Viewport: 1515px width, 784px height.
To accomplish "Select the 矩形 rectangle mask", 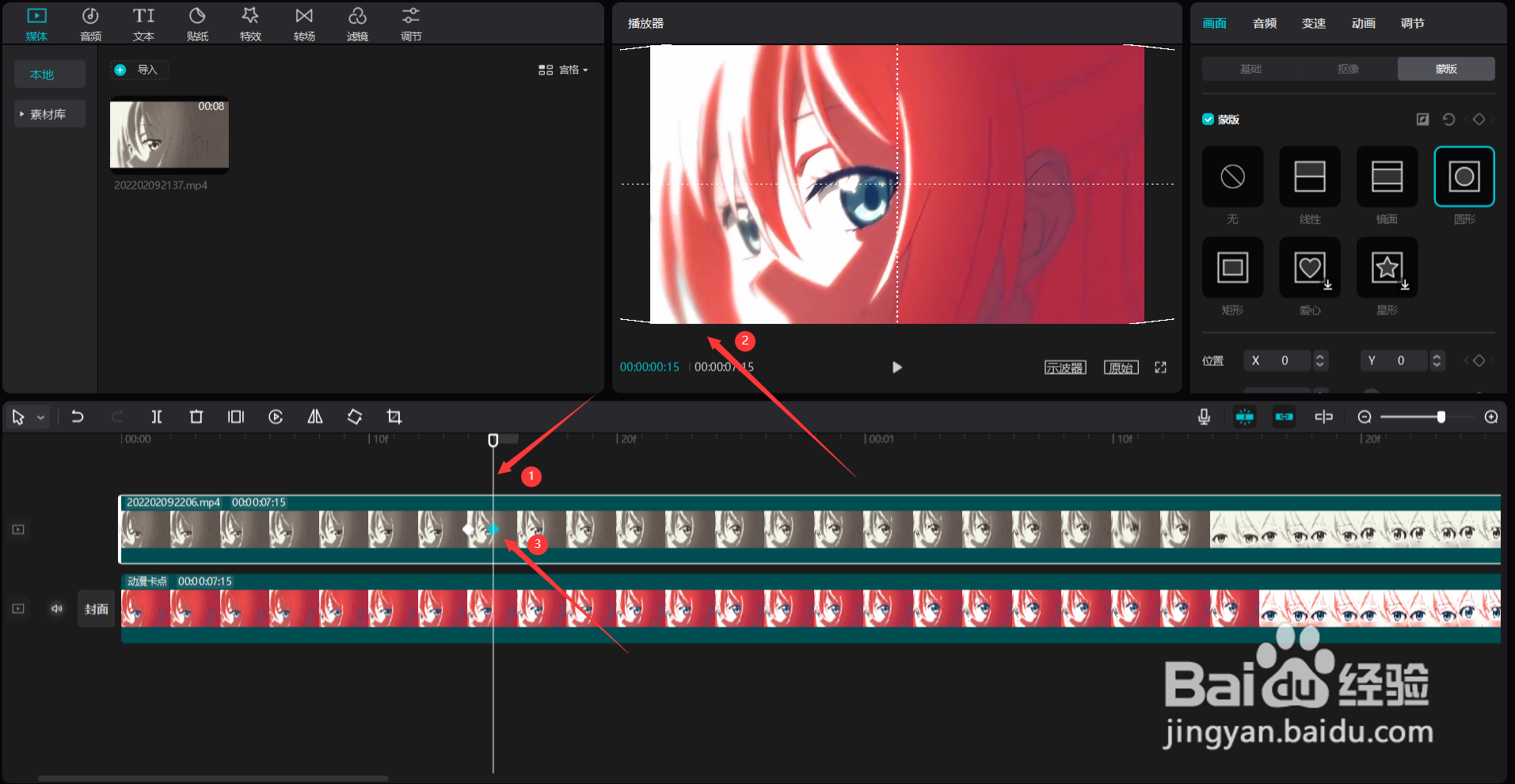I will (x=1232, y=268).
